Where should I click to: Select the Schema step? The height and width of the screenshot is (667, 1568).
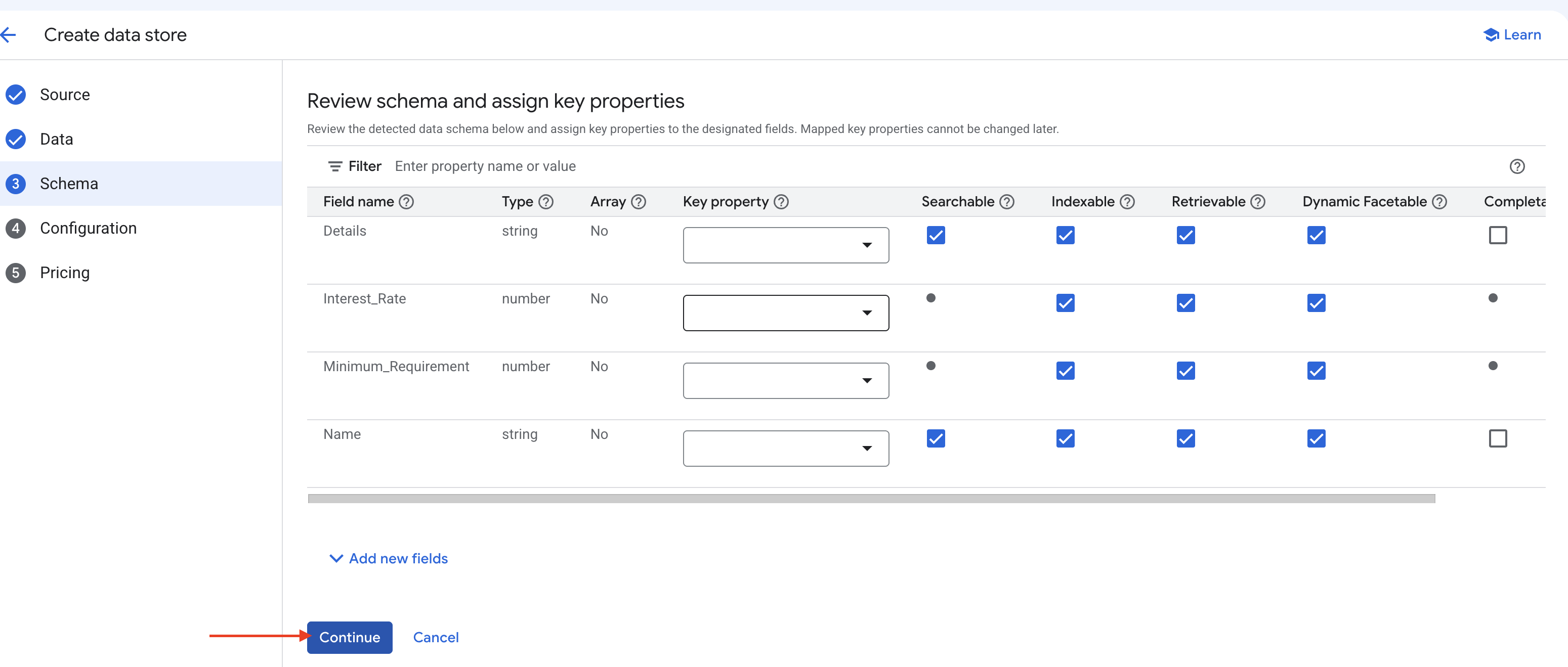(141, 184)
